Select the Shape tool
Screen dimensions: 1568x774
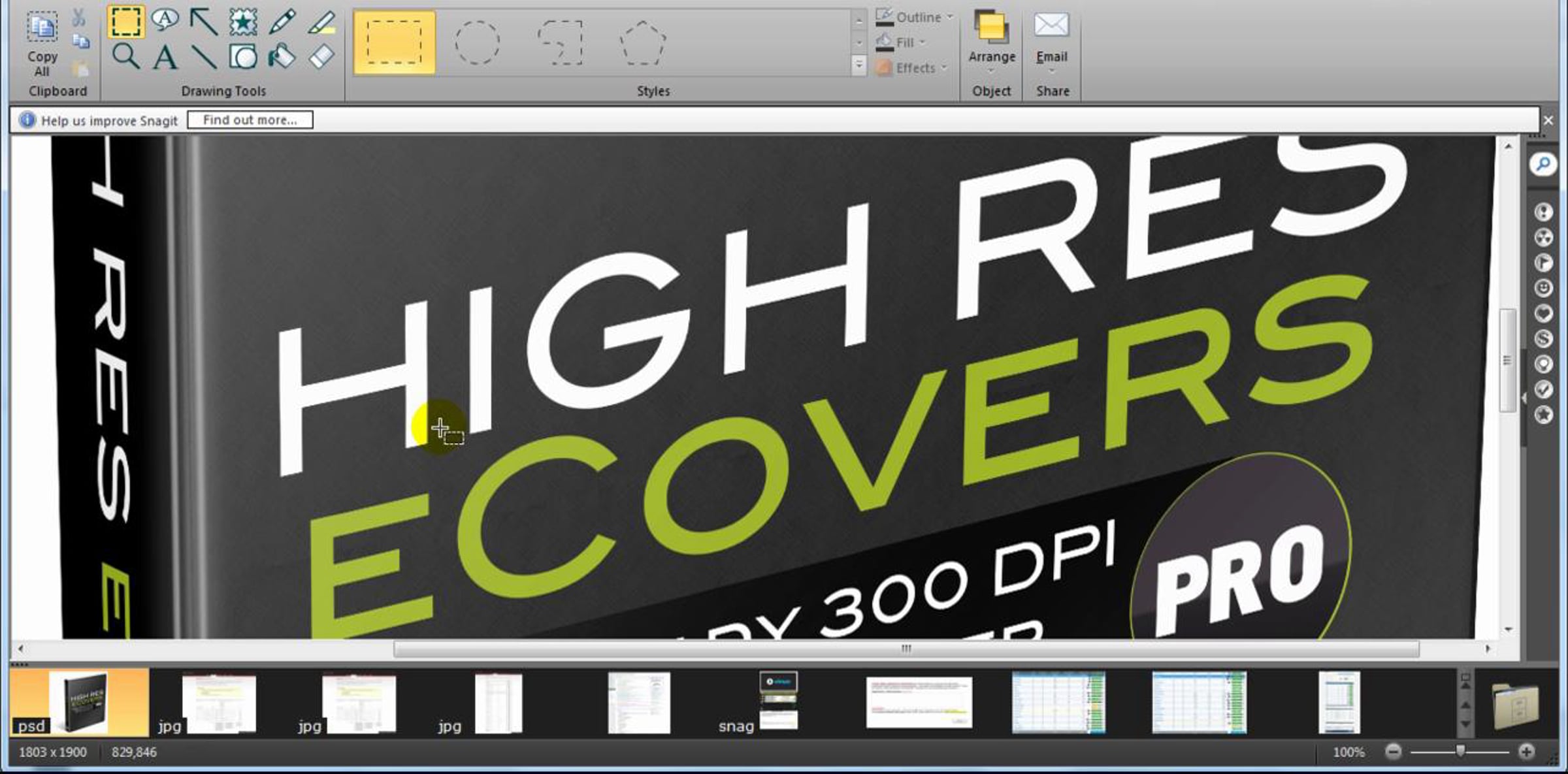coord(243,57)
